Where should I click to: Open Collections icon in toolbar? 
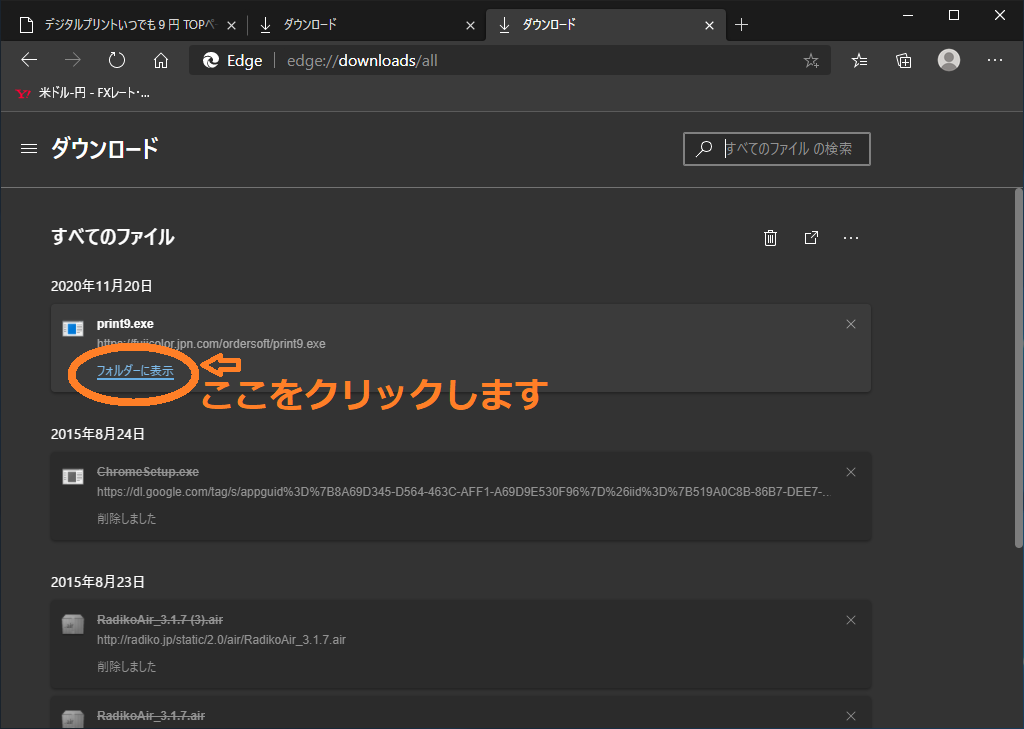click(x=904, y=61)
